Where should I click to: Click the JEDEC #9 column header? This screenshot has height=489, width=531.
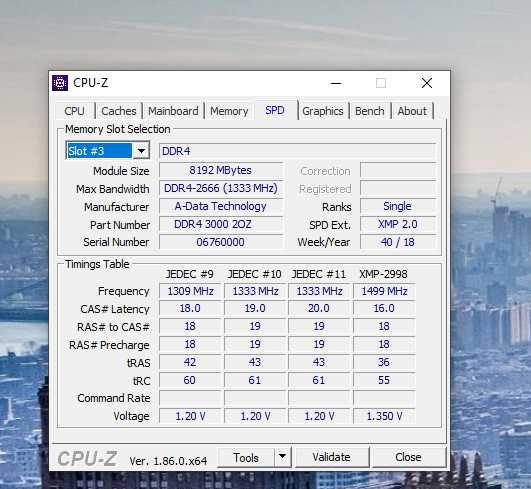click(x=190, y=274)
